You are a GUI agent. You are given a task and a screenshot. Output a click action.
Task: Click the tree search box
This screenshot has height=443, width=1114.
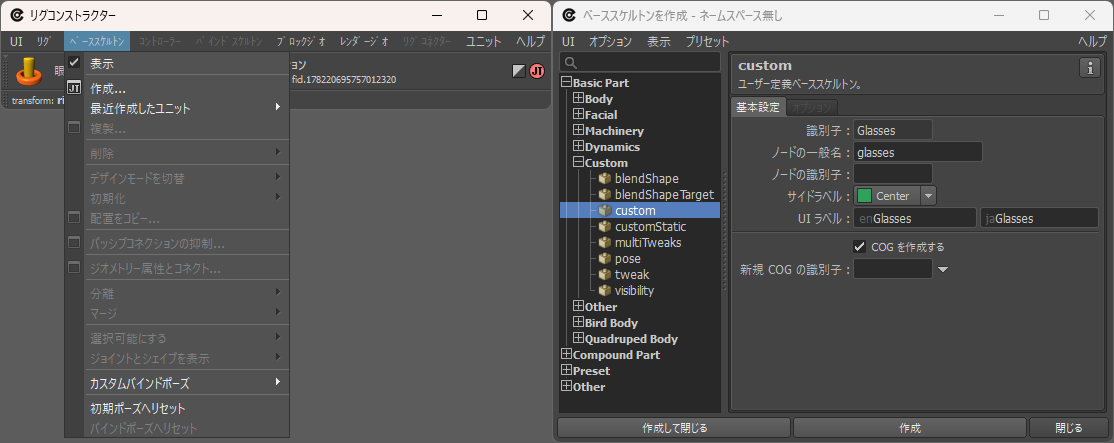[640, 62]
